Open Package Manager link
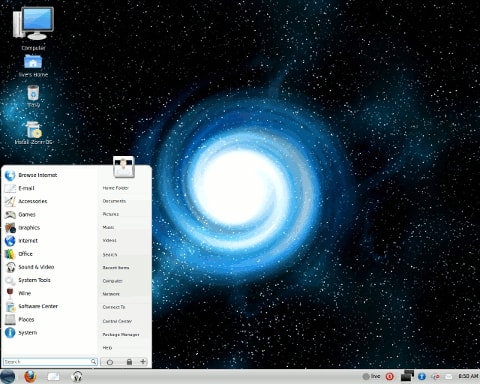Image resolution: width=480 pixels, height=384 pixels. click(121, 334)
